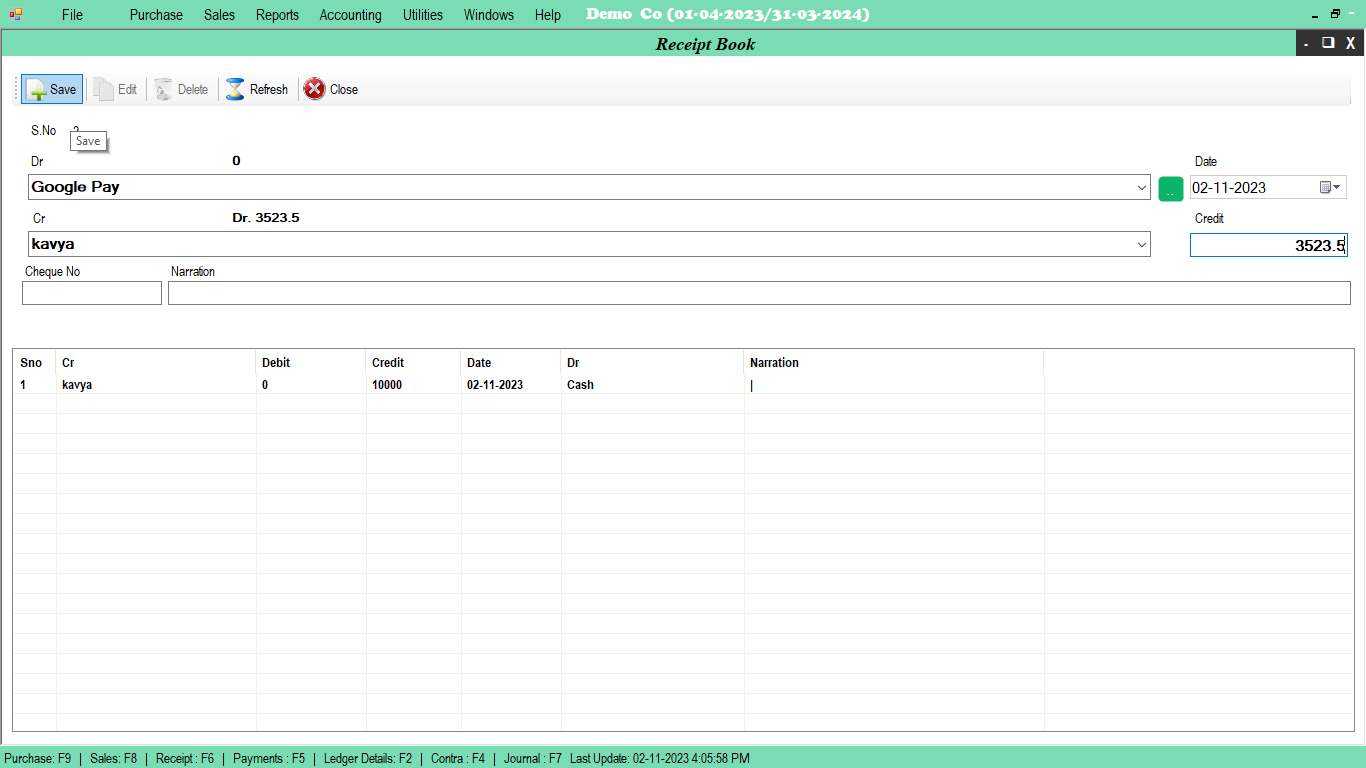Screen dimensions: 1366x768
Task: Open the Accounting menu
Action: (x=350, y=15)
